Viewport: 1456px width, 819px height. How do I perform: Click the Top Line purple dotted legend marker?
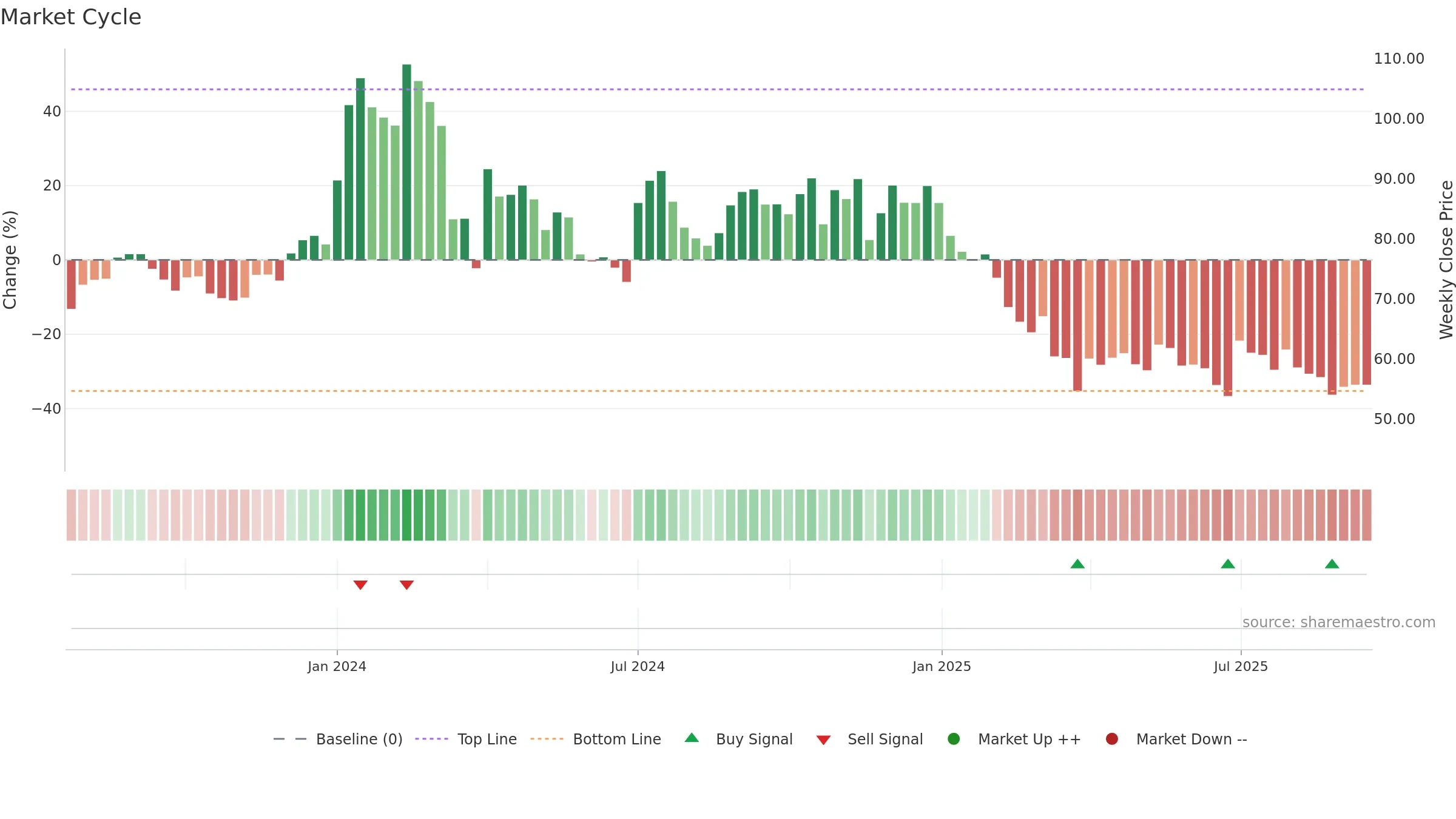click(431, 739)
